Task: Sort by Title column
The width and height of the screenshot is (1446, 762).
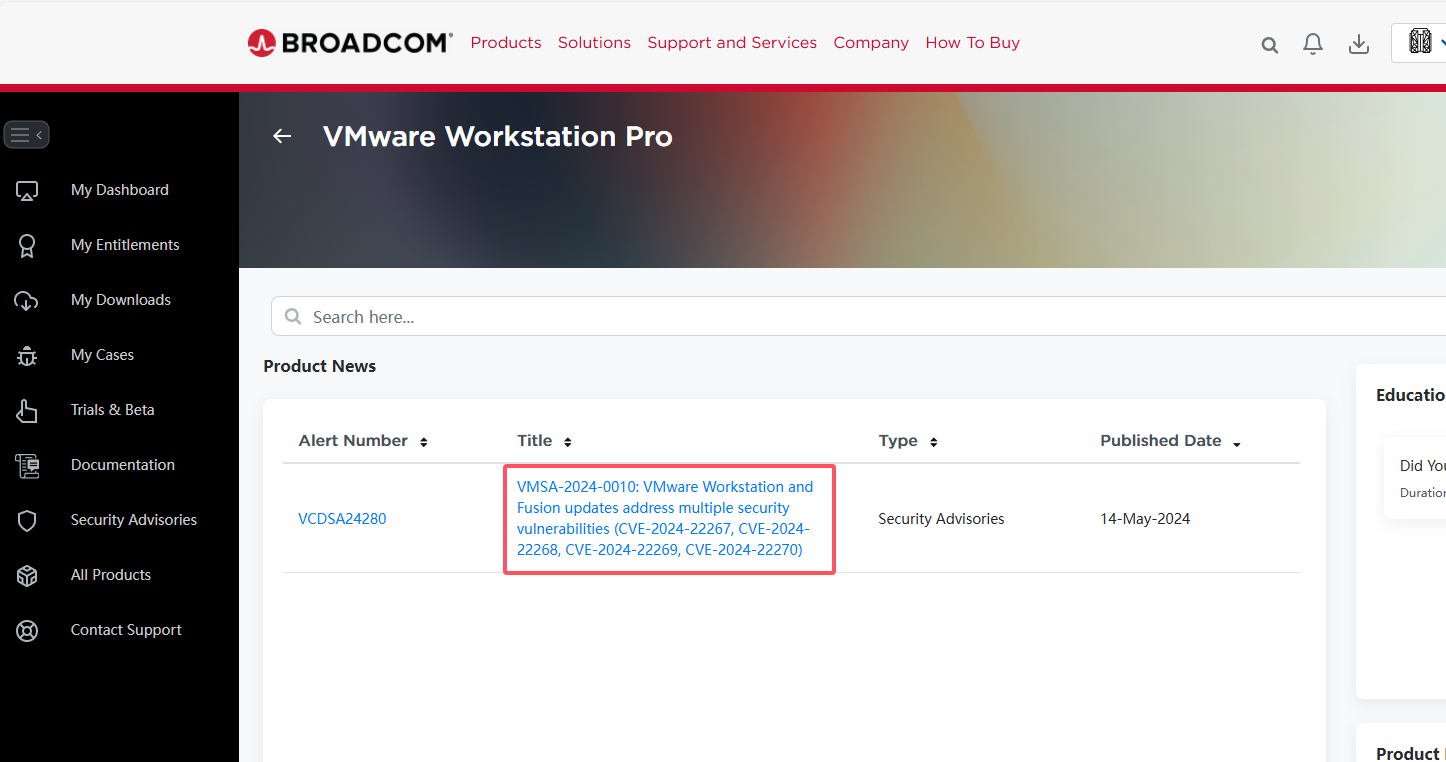Action: pyautogui.click(x=544, y=441)
